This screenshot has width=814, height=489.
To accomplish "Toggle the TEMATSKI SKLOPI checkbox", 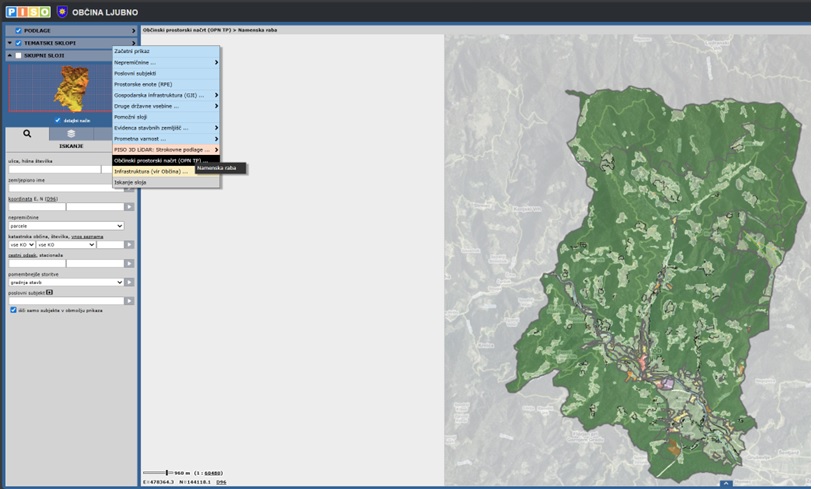I will [x=18, y=43].
